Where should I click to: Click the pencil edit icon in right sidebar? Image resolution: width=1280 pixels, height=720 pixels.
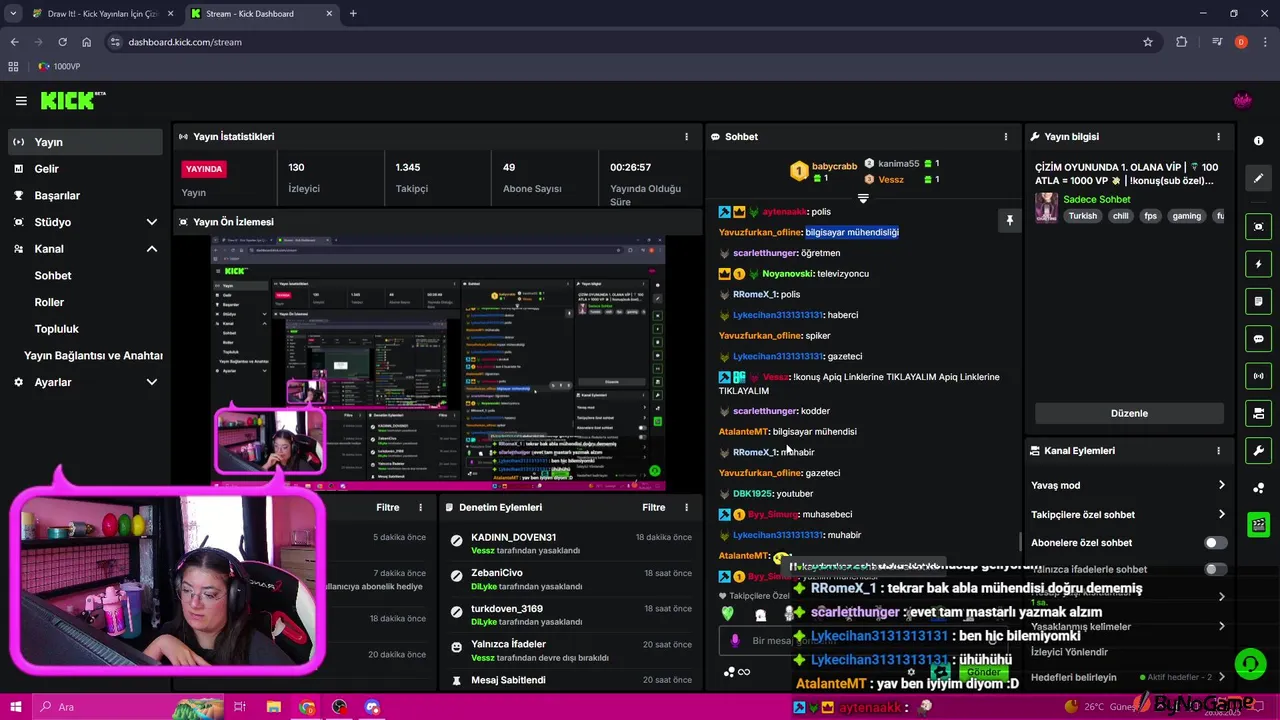coord(1258,178)
